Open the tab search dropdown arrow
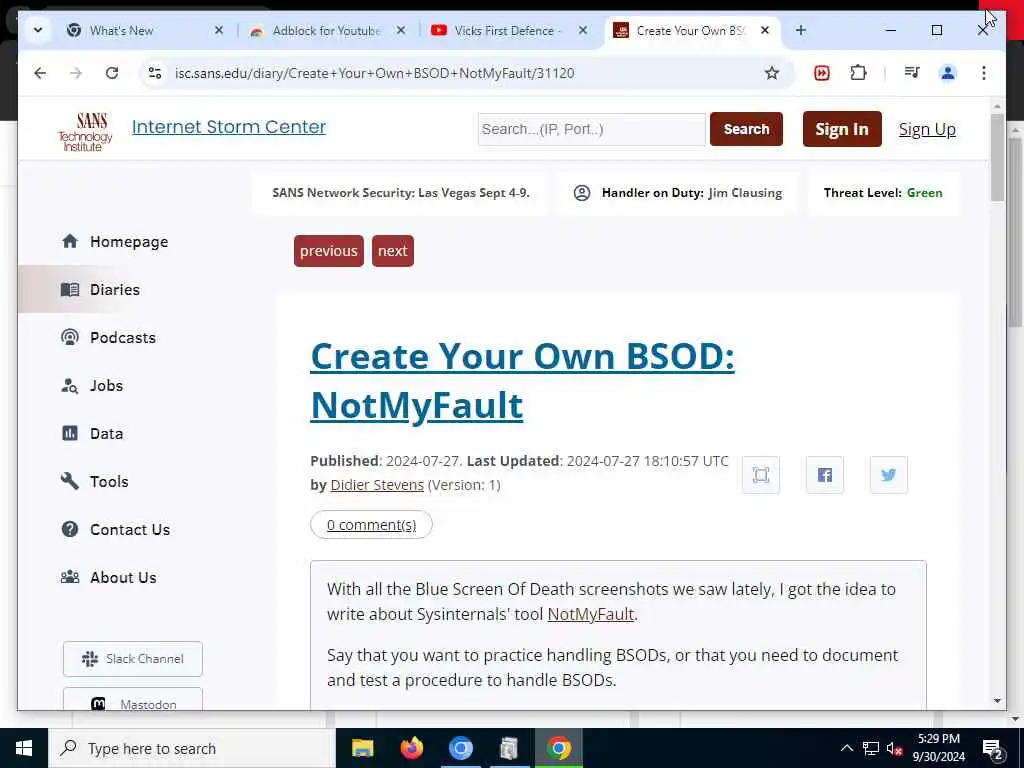Viewport: 1024px width, 768px height. click(x=38, y=30)
